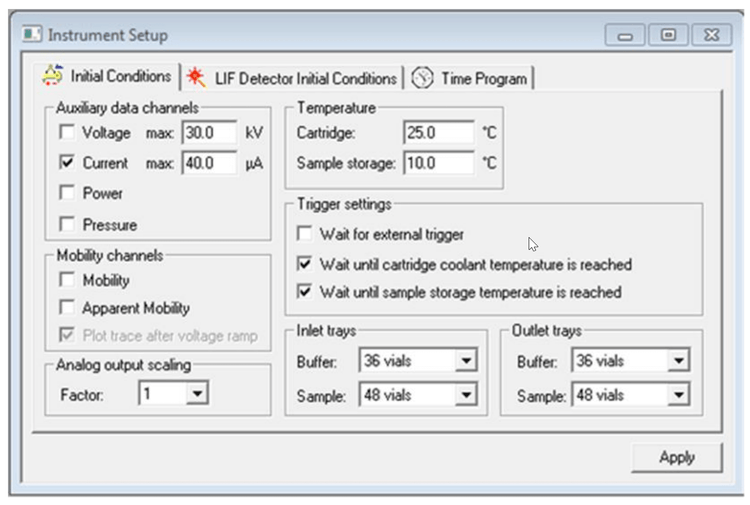
Task: Maximize the Instrument Setup window
Action: click(x=667, y=35)
